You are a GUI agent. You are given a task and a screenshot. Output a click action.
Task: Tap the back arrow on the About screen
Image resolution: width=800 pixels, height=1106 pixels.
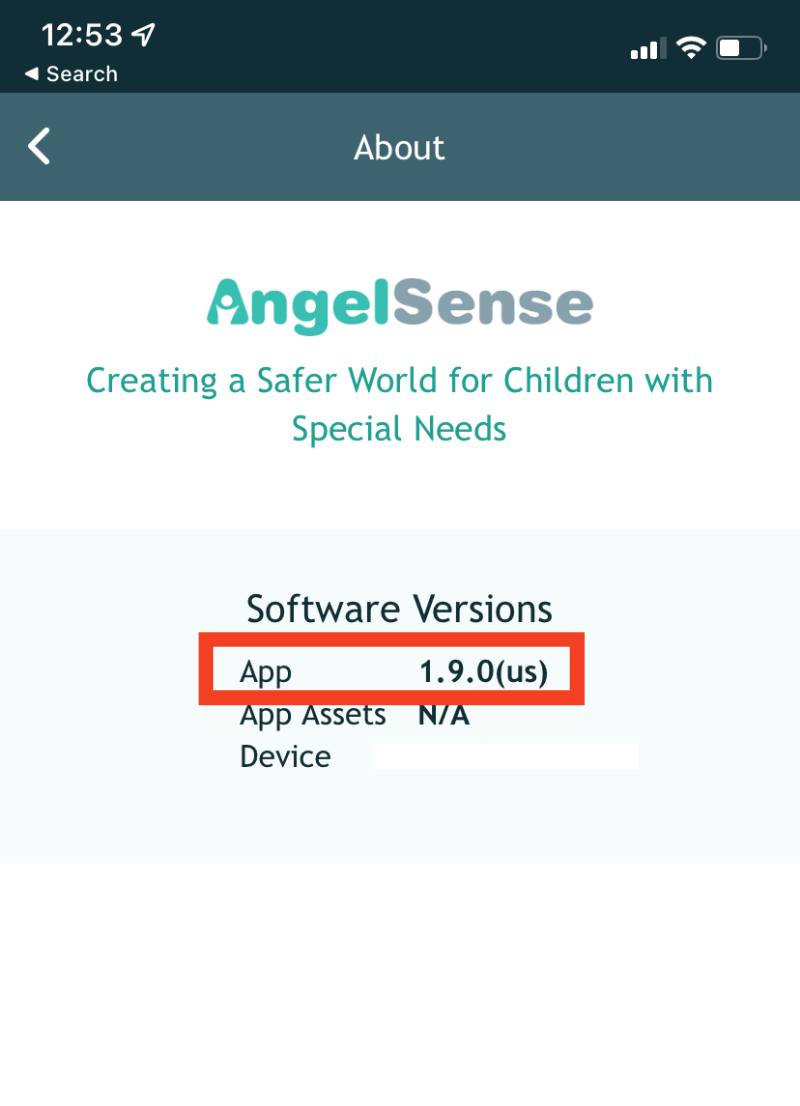(38, 146)
